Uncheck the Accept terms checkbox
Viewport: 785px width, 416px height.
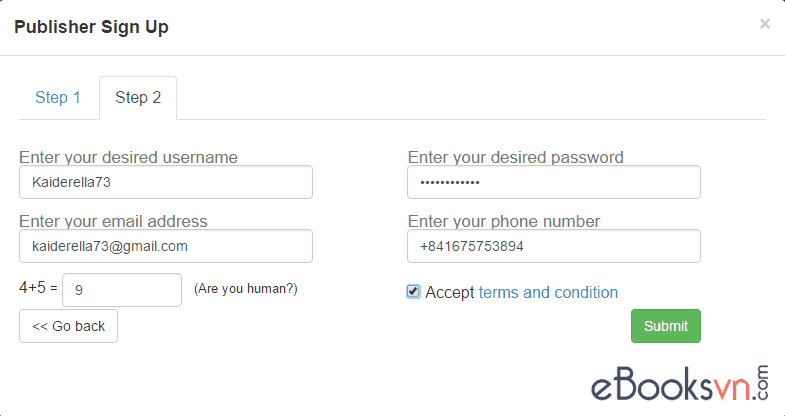point(414,292)
